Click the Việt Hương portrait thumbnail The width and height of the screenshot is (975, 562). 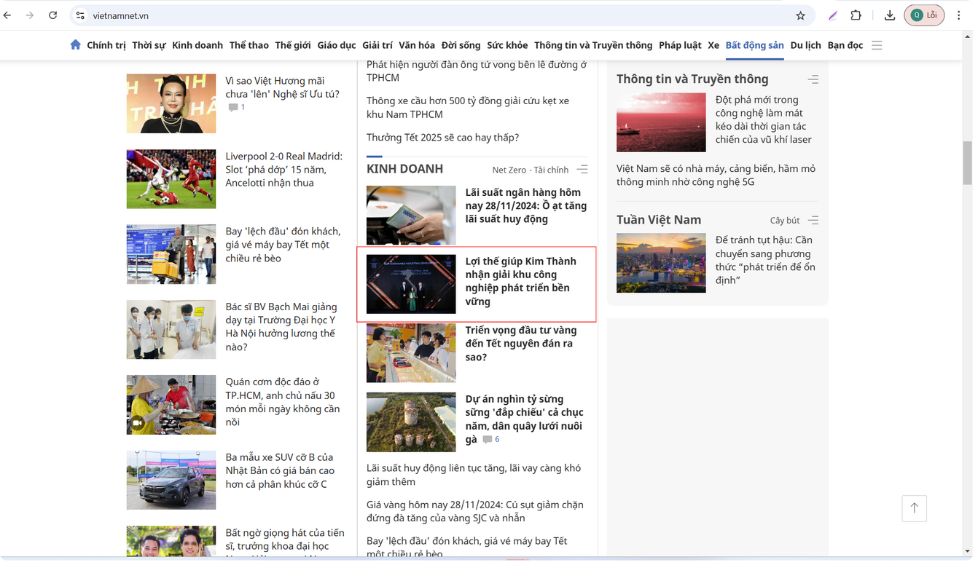(x=171, y=103)
